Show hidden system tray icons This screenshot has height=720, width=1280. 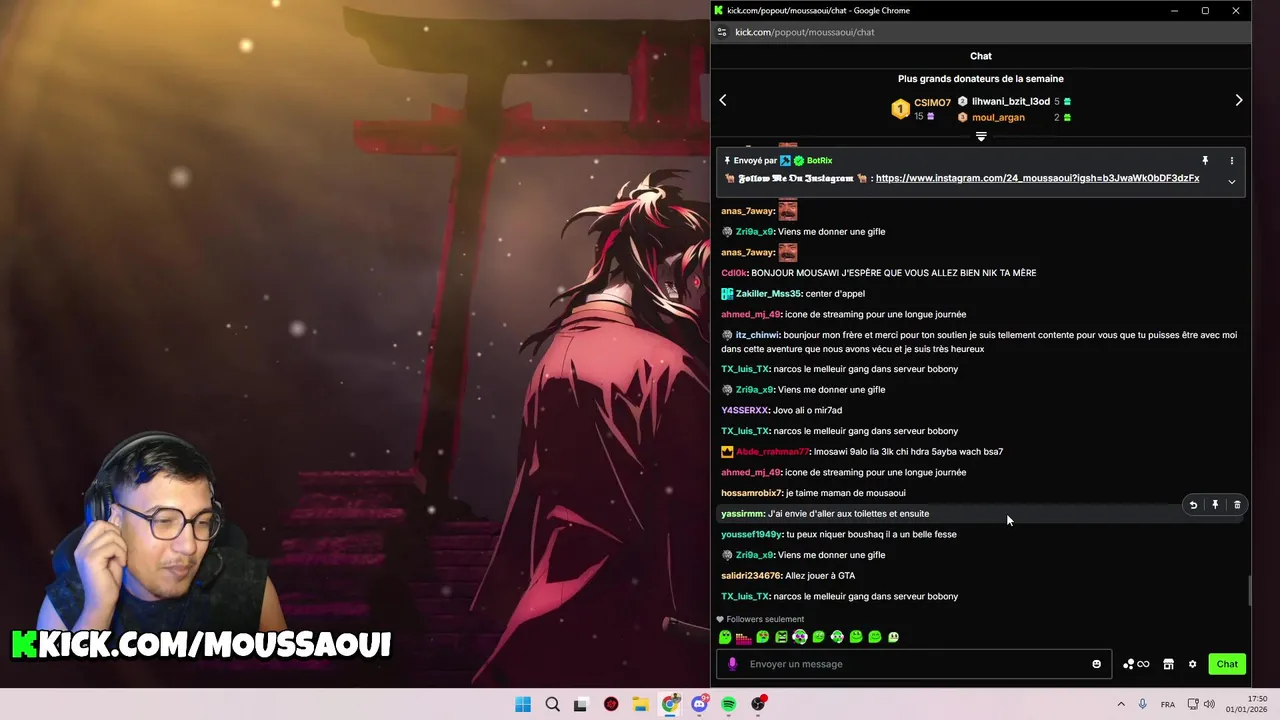[x=1121, y=704]
